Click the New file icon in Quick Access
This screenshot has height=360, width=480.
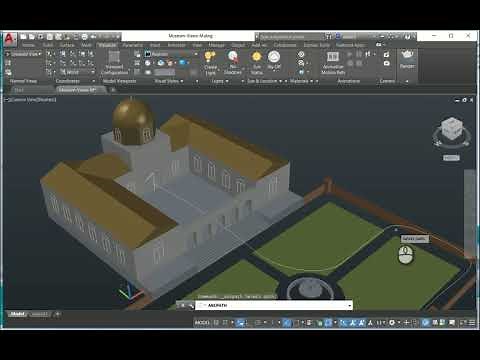pos(23,37)
